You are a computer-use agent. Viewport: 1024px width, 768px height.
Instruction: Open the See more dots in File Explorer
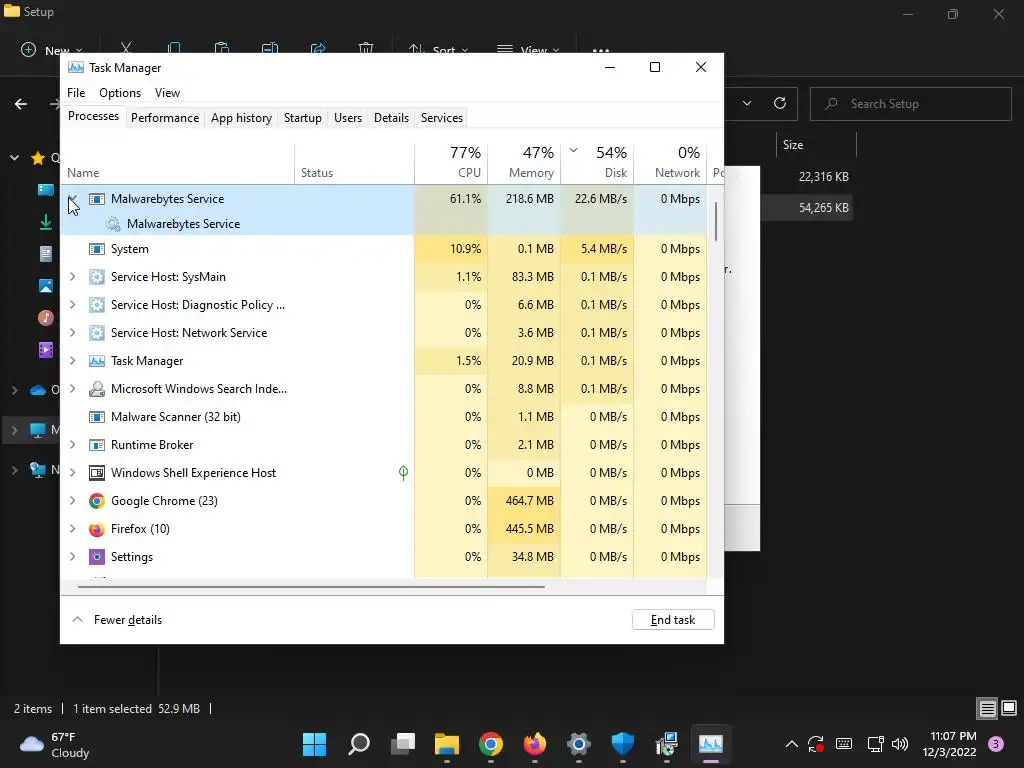[601, 50]
